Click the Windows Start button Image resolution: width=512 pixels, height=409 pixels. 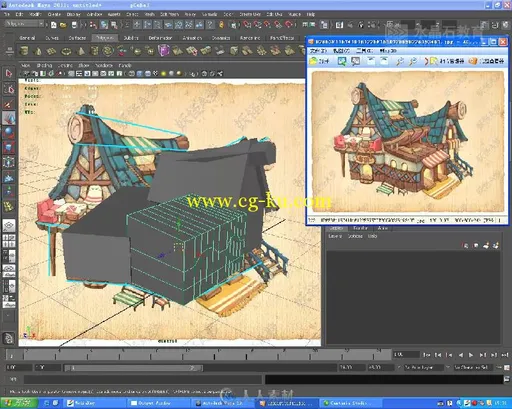tap(20, 403)
